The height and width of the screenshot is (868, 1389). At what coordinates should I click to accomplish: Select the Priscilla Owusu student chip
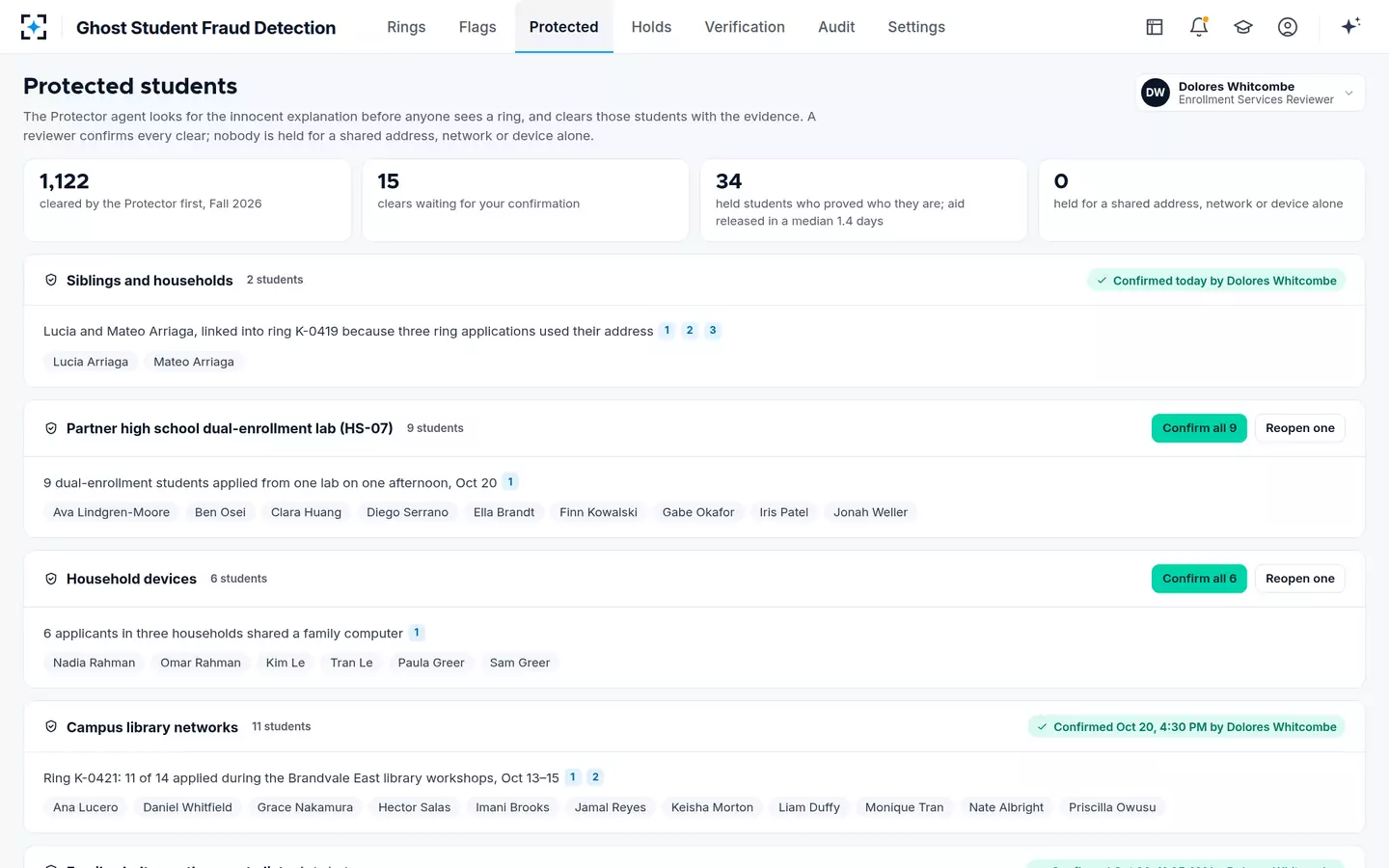click(x=1112, y=807)
